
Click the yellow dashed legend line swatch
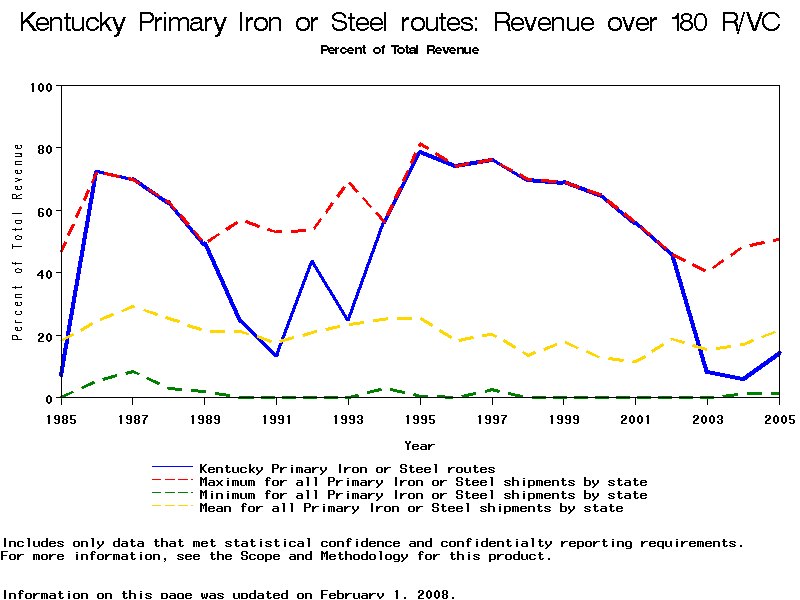[x=173, y=508]
